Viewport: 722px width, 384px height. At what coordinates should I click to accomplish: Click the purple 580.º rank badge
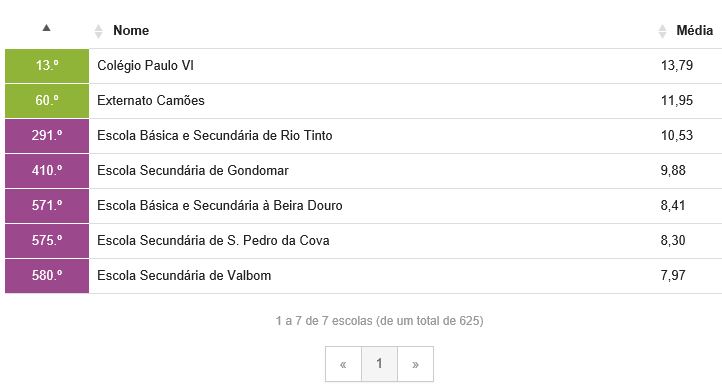[47, 276]
